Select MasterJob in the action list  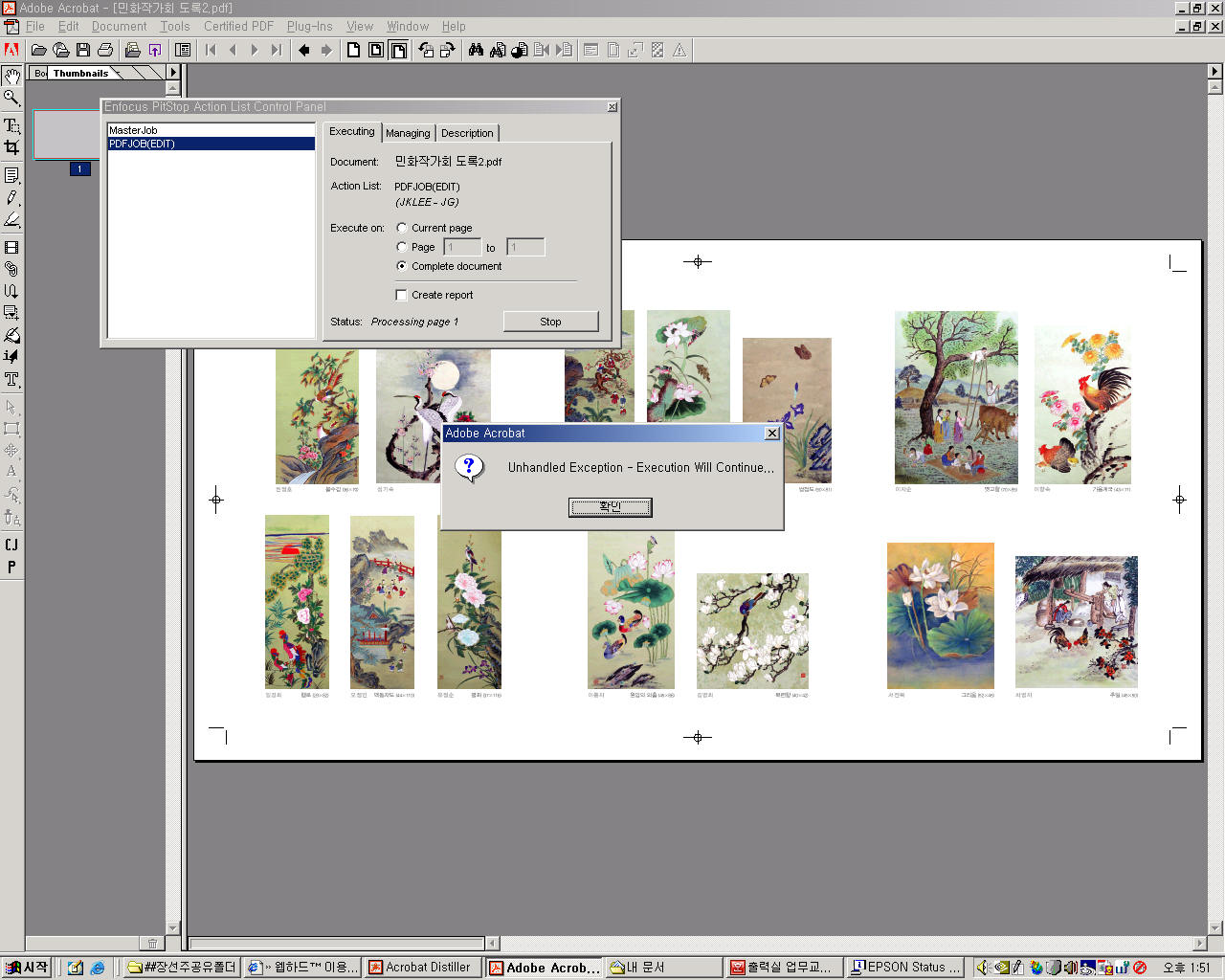point(133,130)
